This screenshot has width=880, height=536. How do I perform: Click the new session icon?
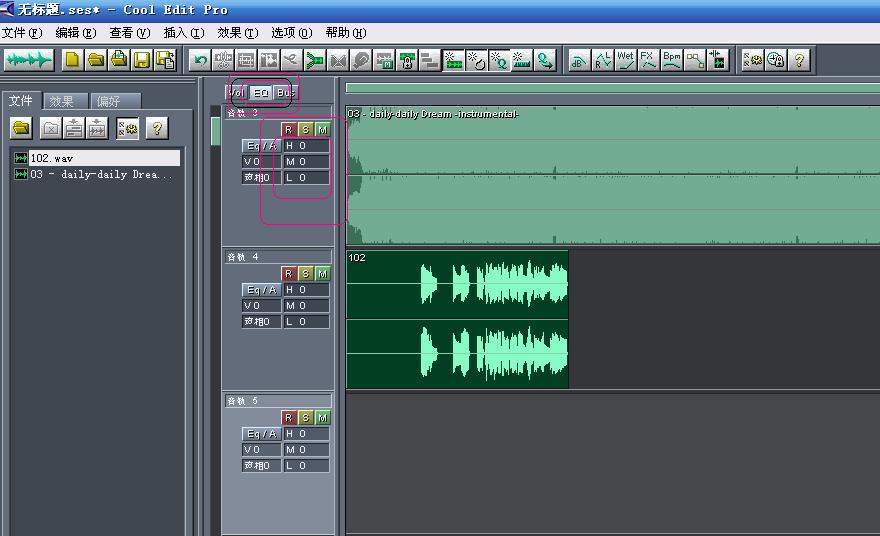[72, 60]
